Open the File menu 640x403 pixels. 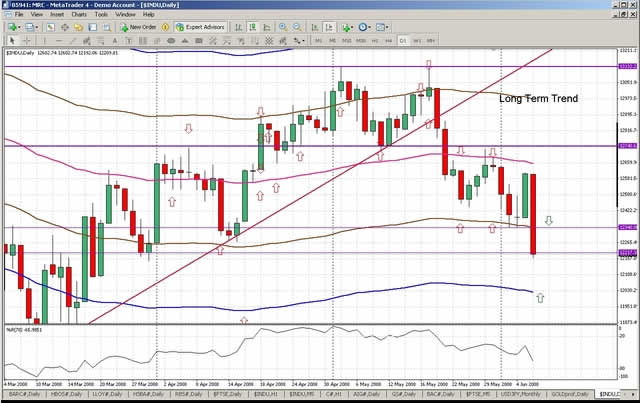19,14
